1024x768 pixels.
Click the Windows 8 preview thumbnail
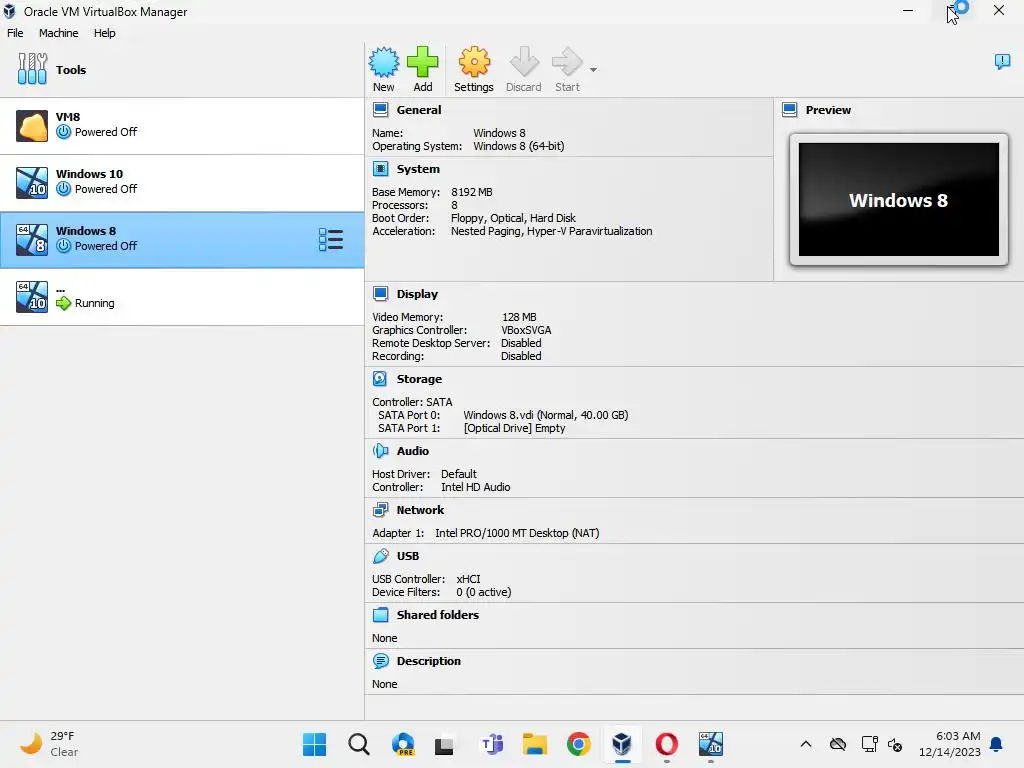(899, 200)
